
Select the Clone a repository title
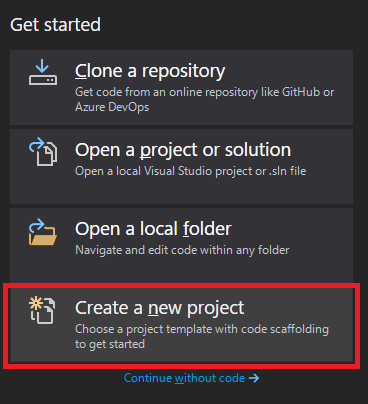(150, 71)
